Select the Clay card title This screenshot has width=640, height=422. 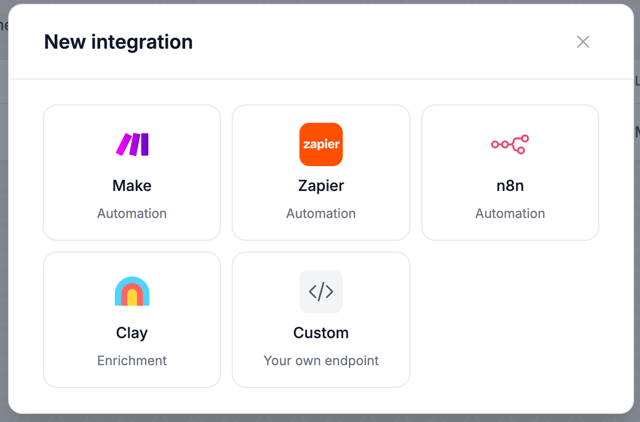point(132,333)
